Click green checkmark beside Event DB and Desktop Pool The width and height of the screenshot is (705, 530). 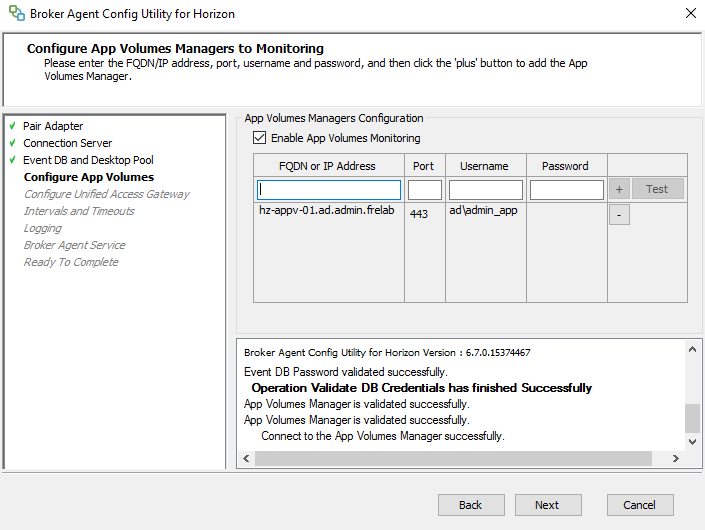[13, 160]
